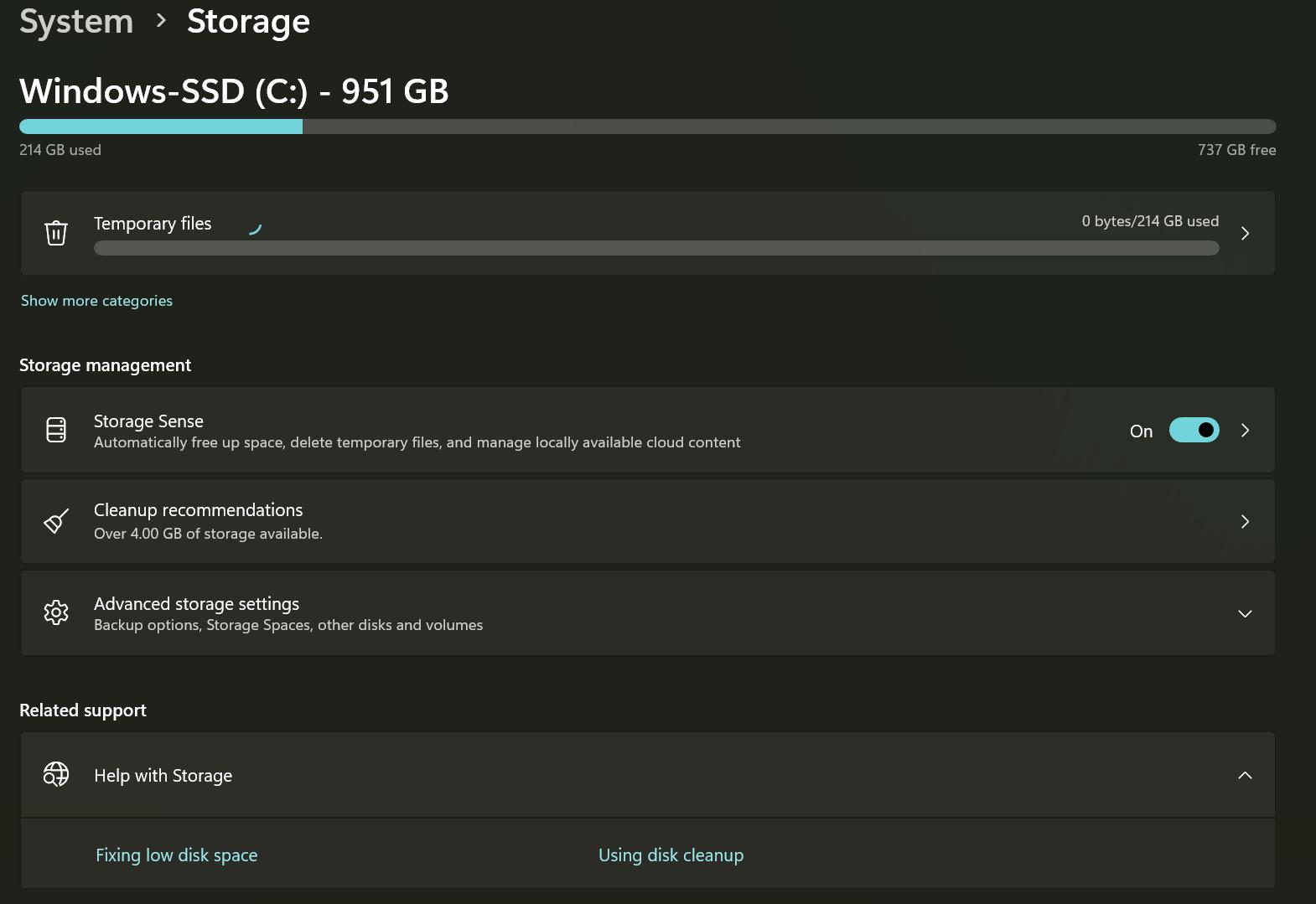Click Show more categories link

pos(96,301)
